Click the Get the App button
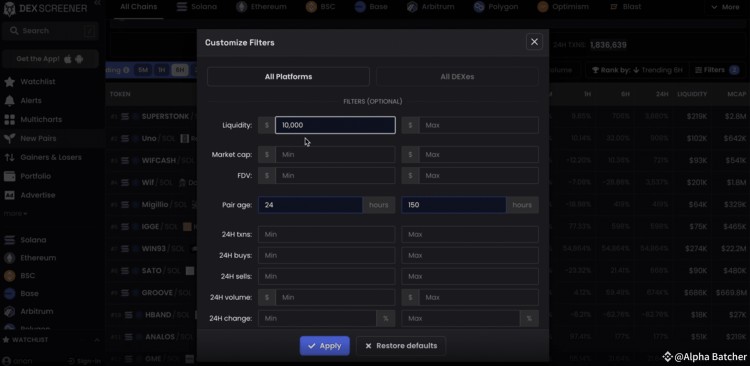Image resolution: width=750 pixels, height=366 pixels. [50, 59]
